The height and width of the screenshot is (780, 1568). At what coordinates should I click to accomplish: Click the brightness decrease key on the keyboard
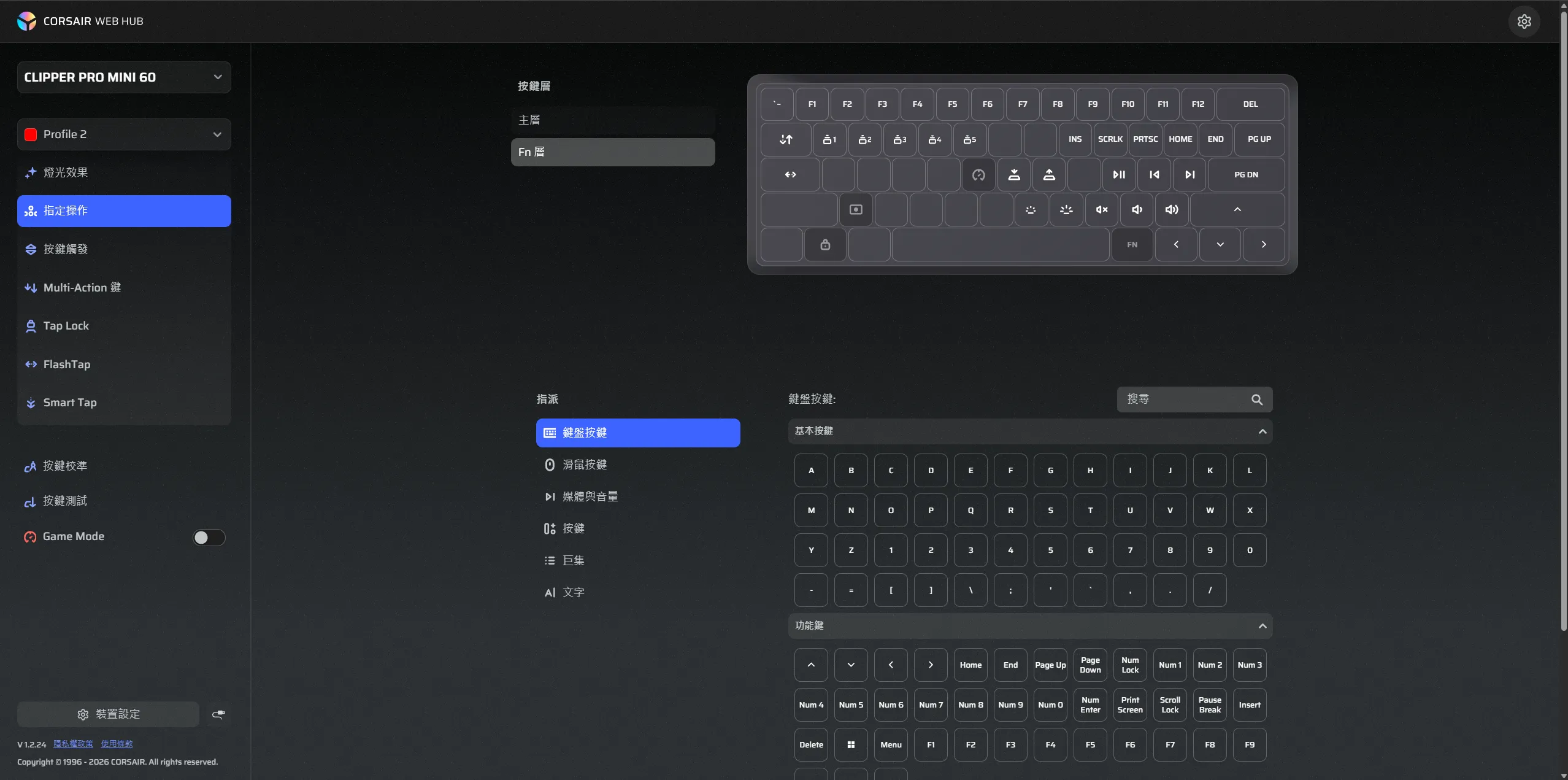(1031, 210)
